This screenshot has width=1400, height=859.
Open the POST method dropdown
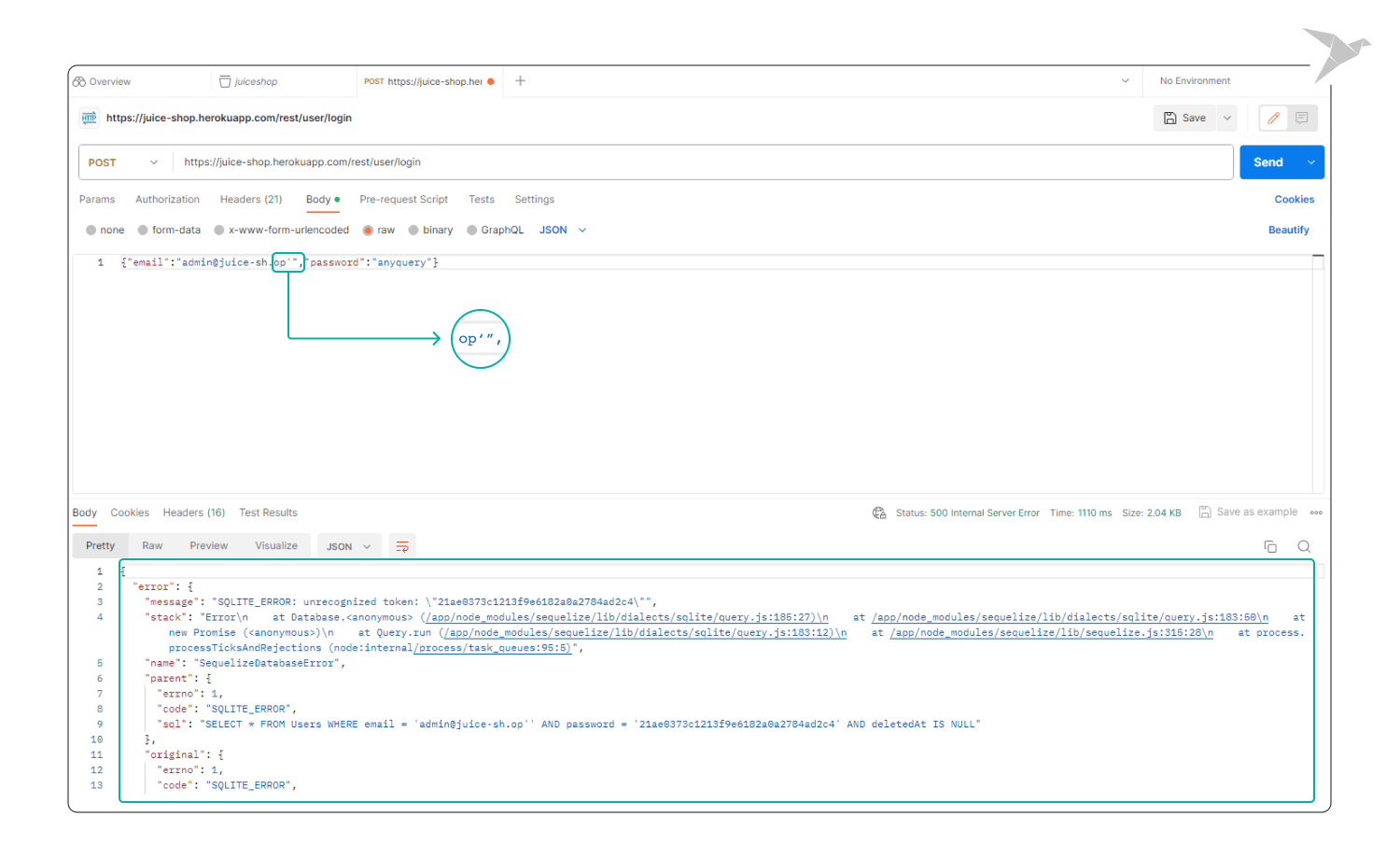pos(123,162)
